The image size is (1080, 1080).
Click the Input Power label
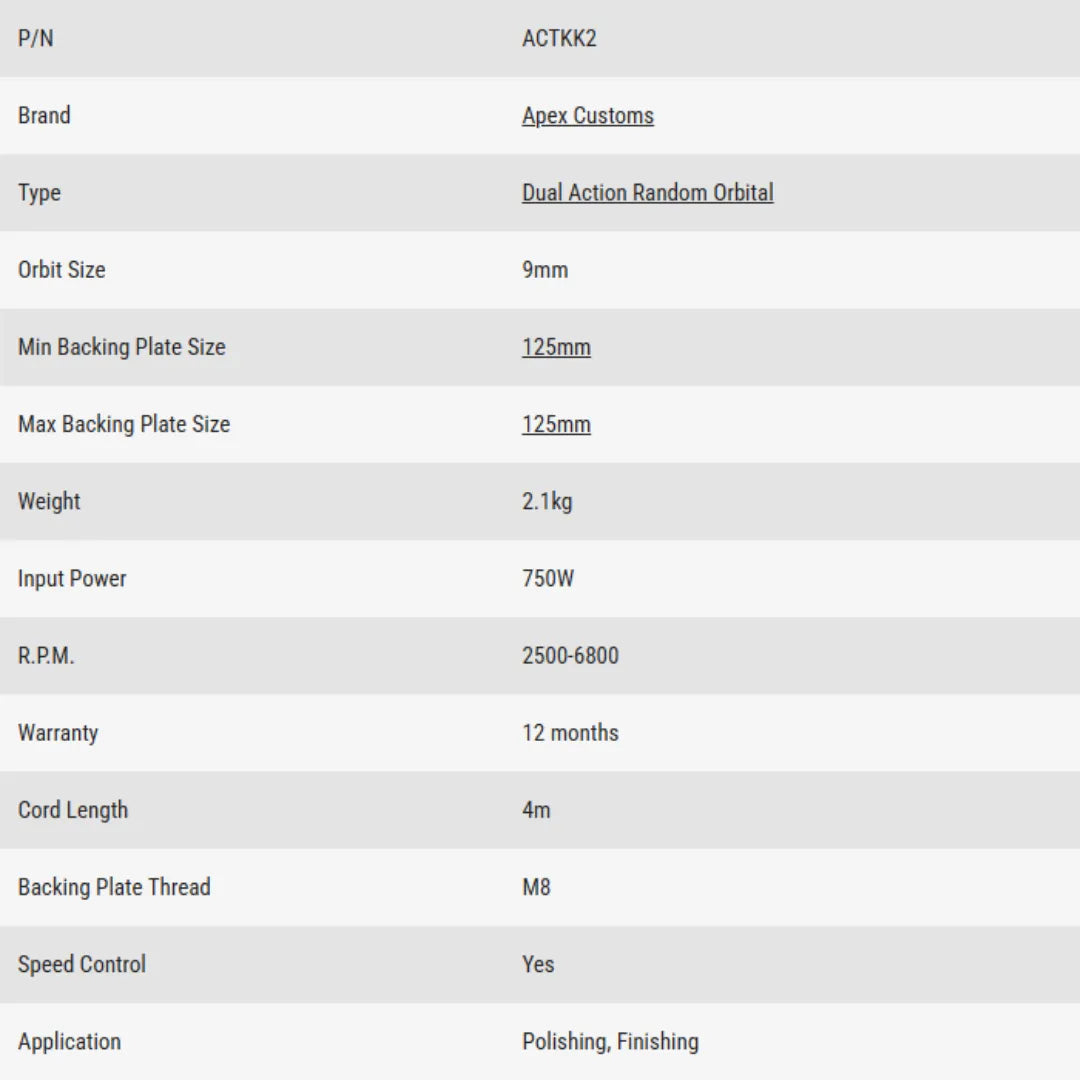72,578
